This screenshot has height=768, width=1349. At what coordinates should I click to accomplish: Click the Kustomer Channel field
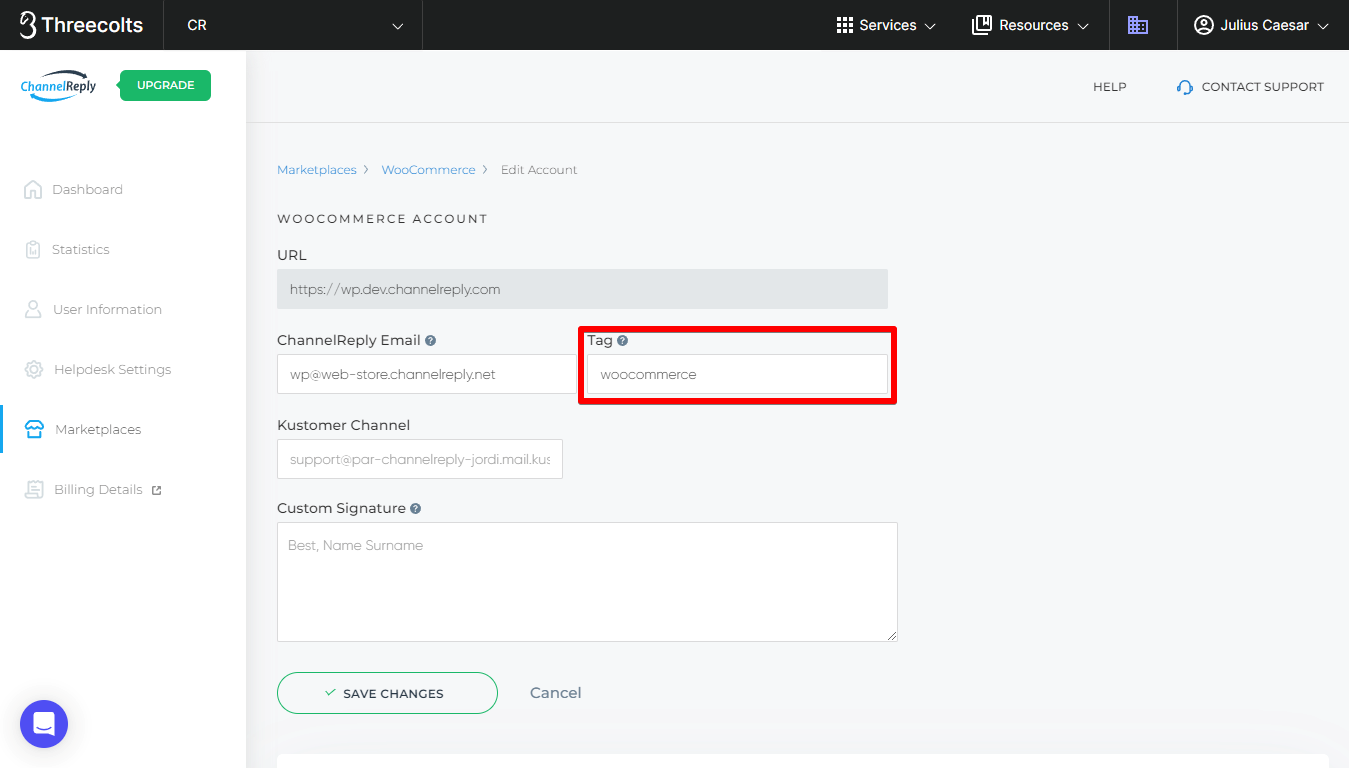tap(420, 459)
